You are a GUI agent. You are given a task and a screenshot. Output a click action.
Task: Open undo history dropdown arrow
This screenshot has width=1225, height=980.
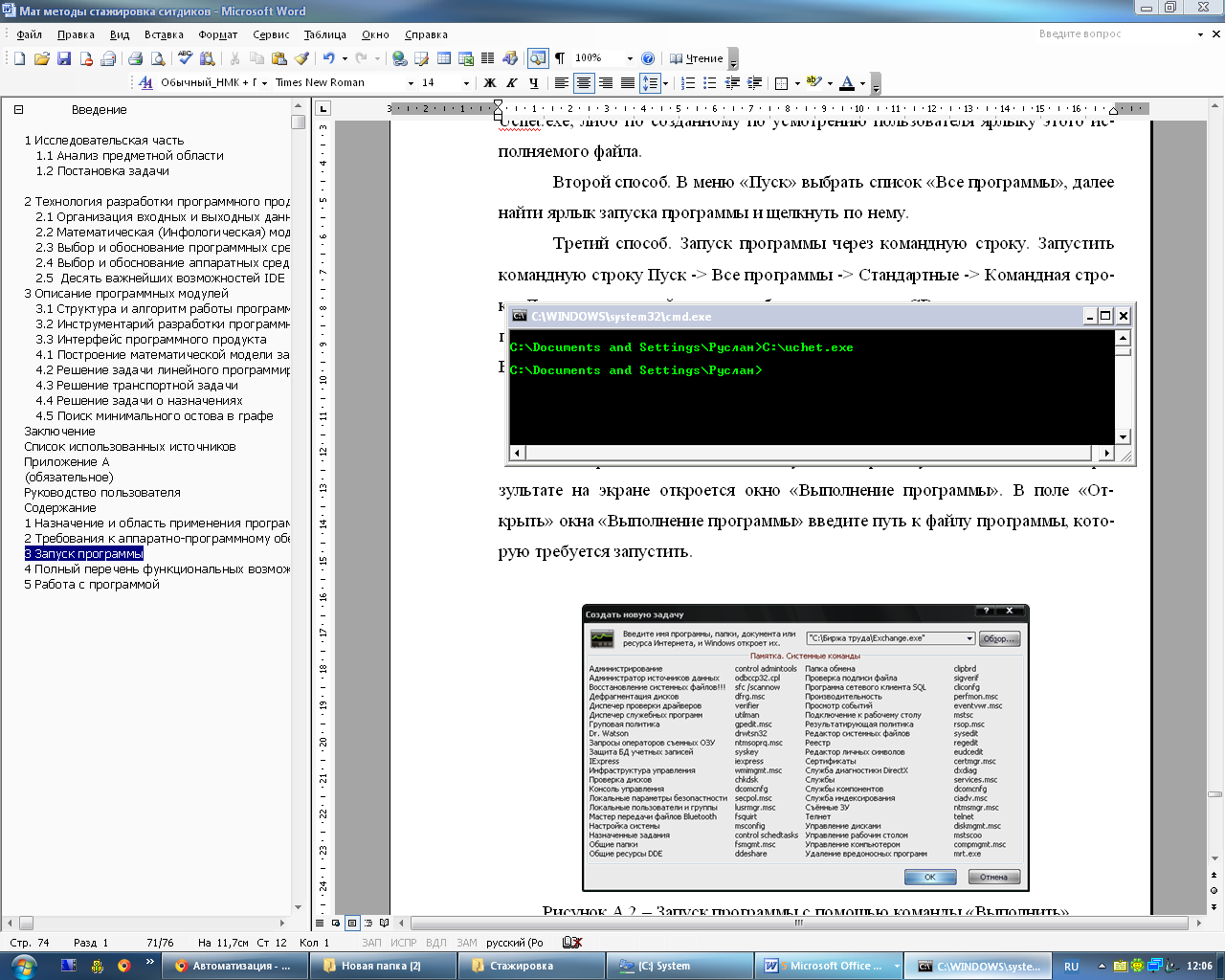[x=344, y=58]
